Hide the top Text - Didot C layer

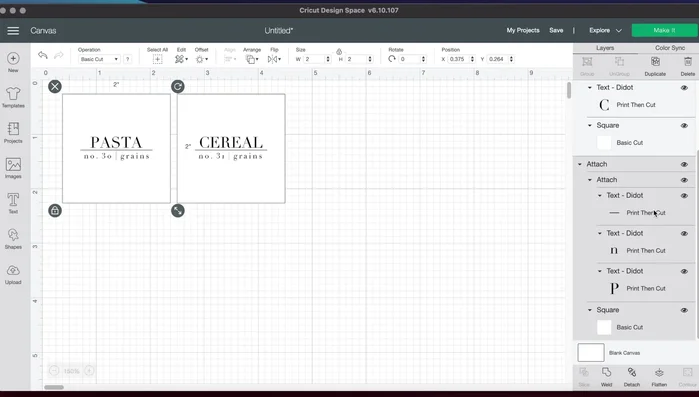click(684, 88)
